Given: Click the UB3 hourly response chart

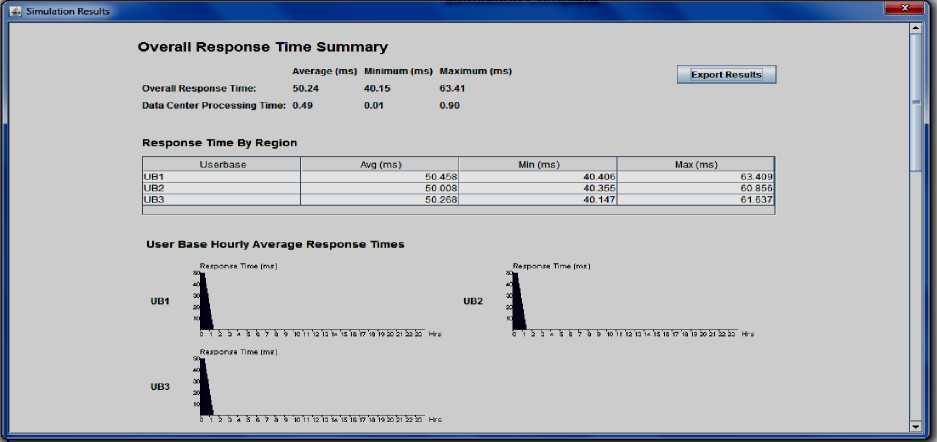Looking at the screenshot, I should [315, 386].
